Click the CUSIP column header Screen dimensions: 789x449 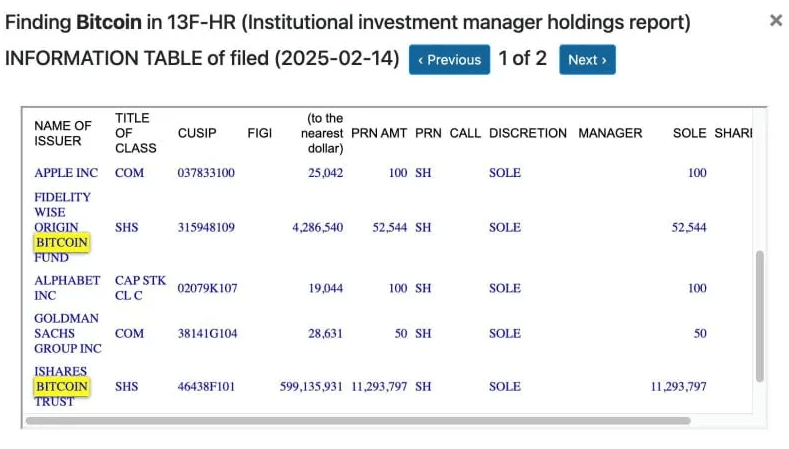[197, 133]
